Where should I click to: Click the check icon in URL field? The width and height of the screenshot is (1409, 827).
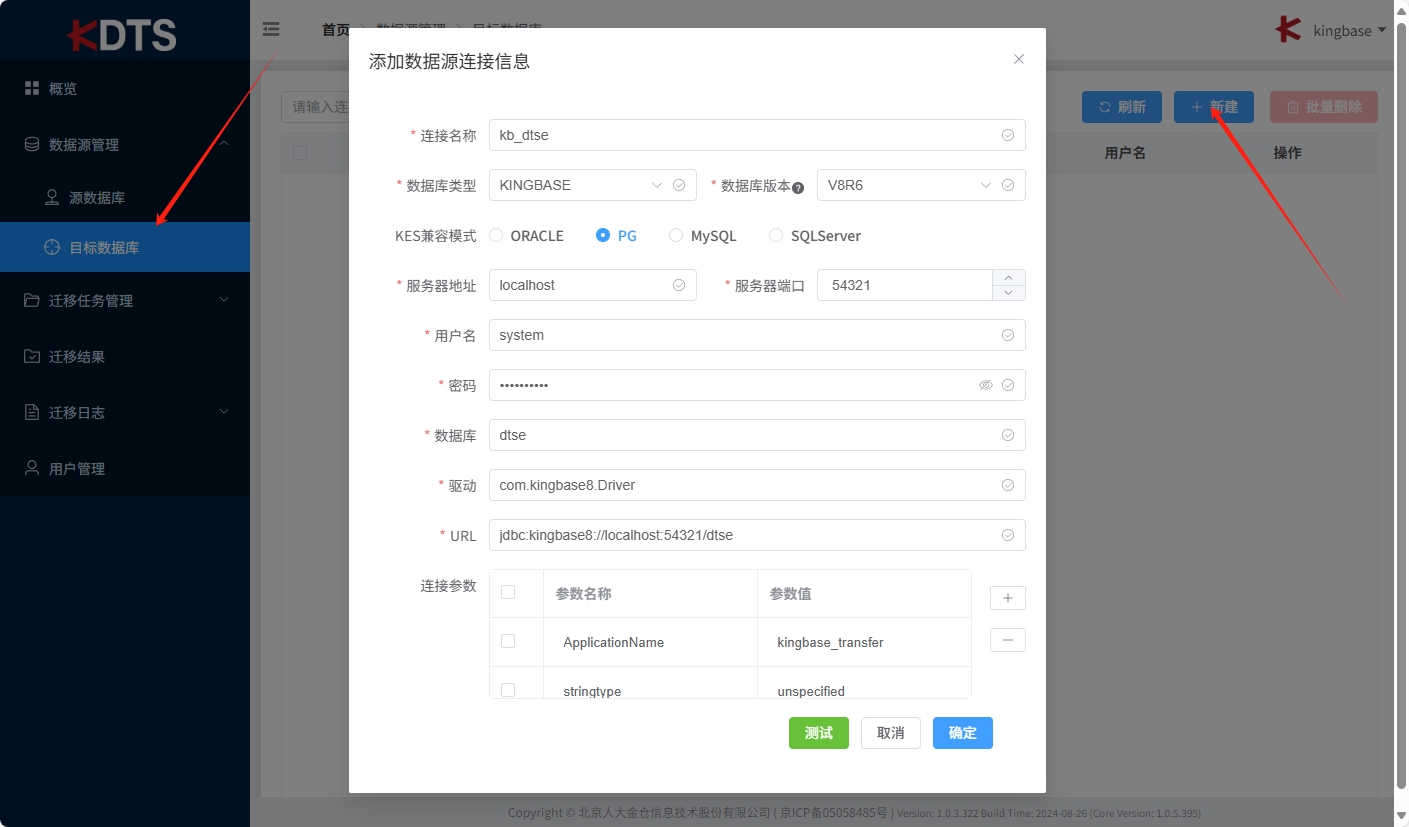click(1008, 535)
